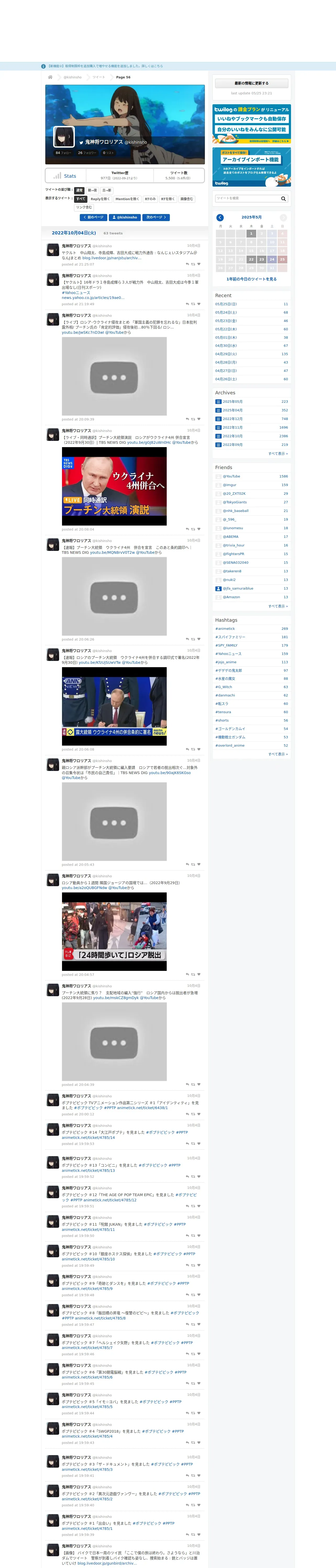
Task: Open @kishinsho in the breadcrumb
Action: 72,77
